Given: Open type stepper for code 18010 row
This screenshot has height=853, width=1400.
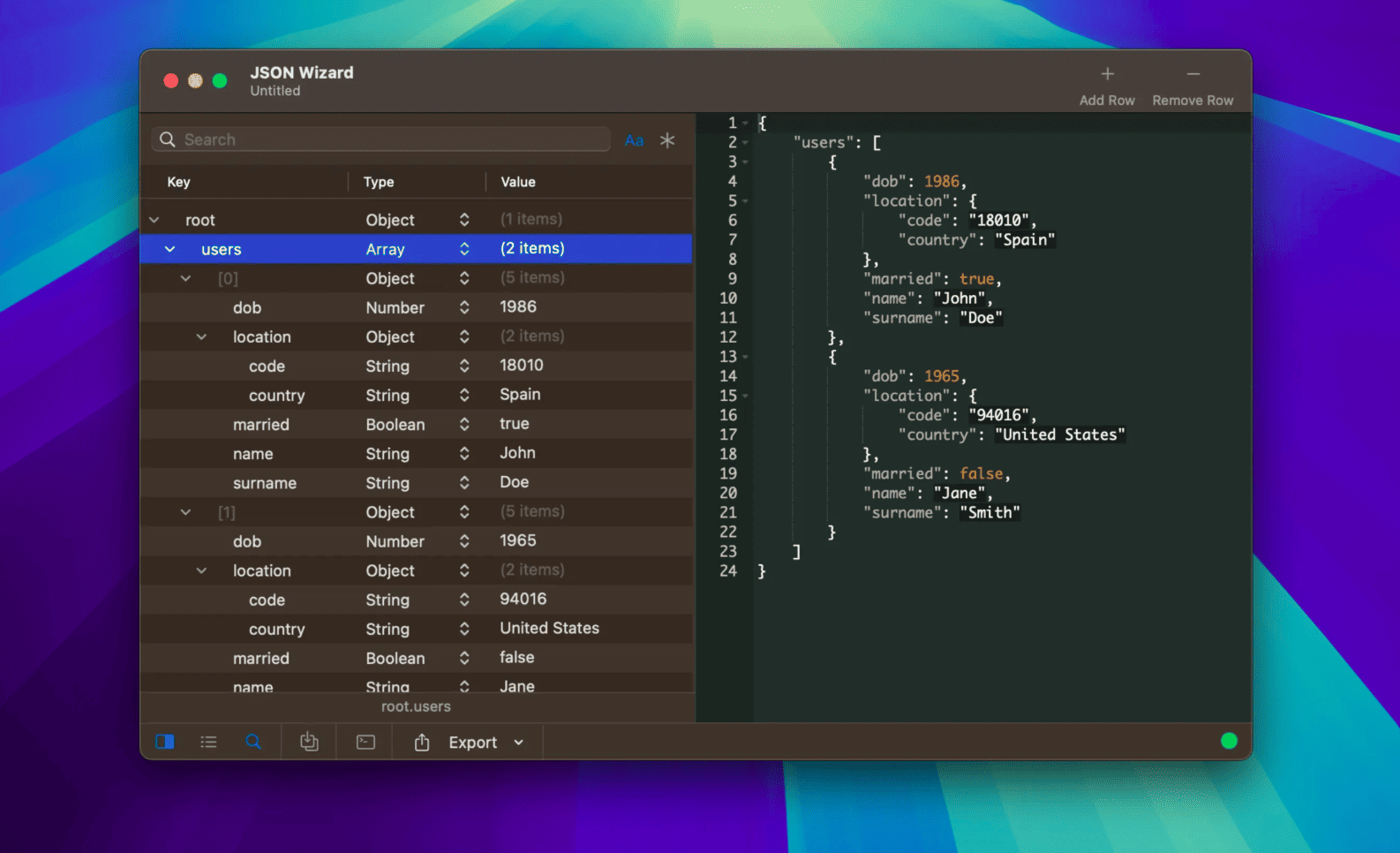Looking at the screenshot, I should [464, 366].
